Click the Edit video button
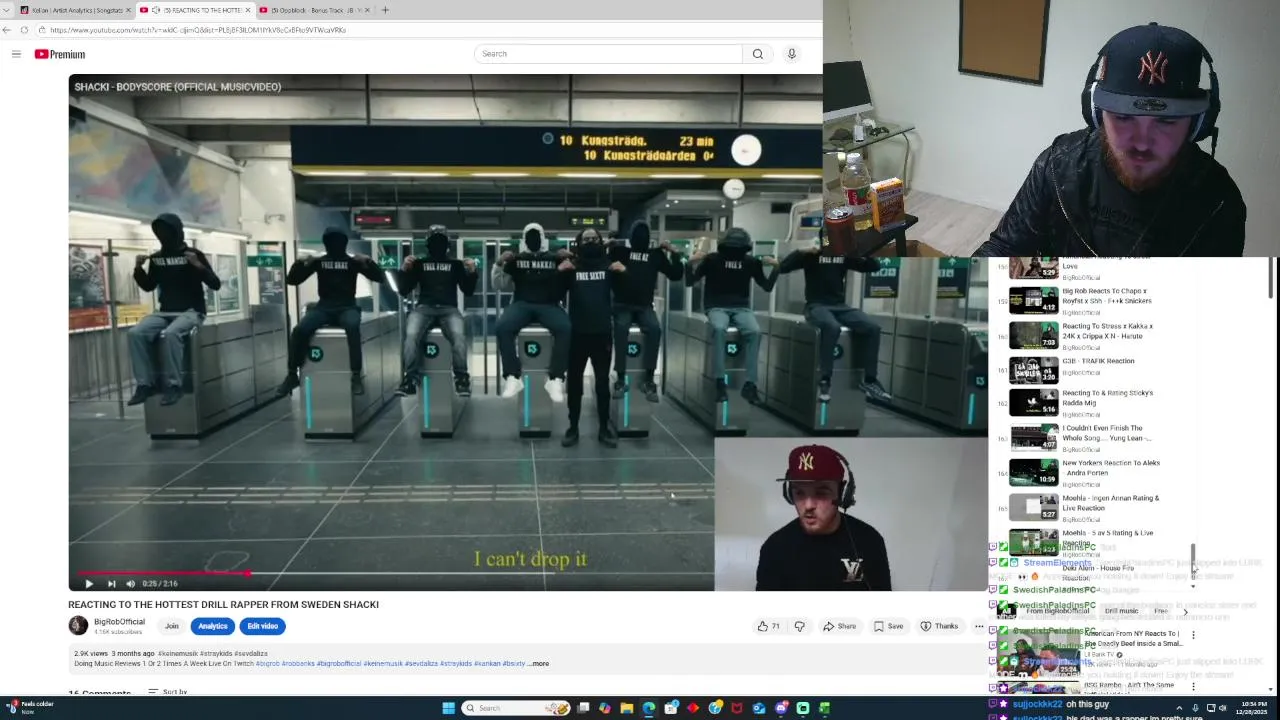This screenshot has height=720, width=1280. tap(262, 626)
